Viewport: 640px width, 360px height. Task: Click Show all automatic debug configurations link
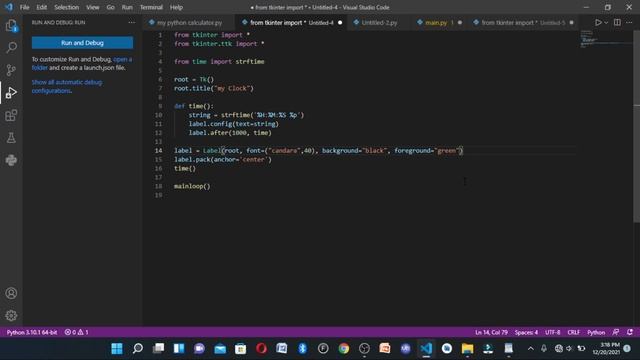point(67,87)
